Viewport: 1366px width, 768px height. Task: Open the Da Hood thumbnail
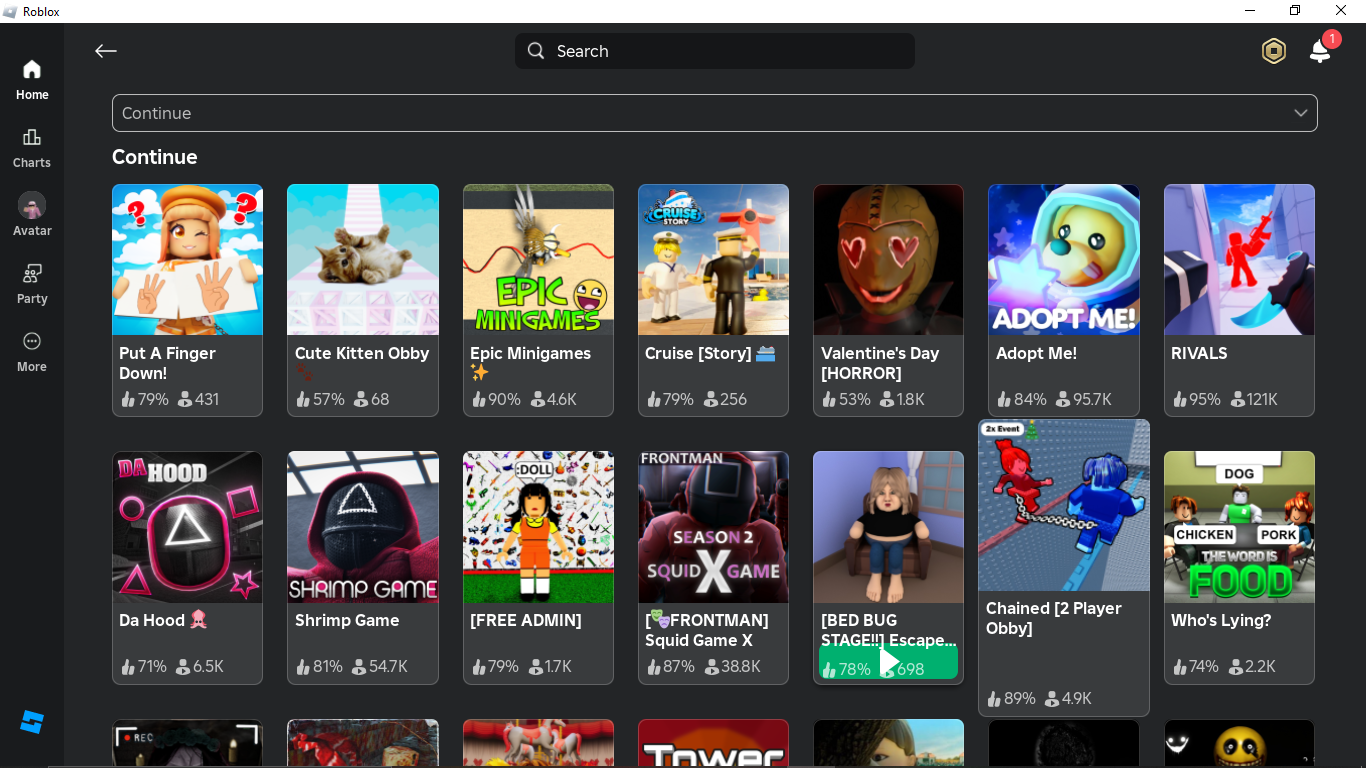(x=188, y=527)
